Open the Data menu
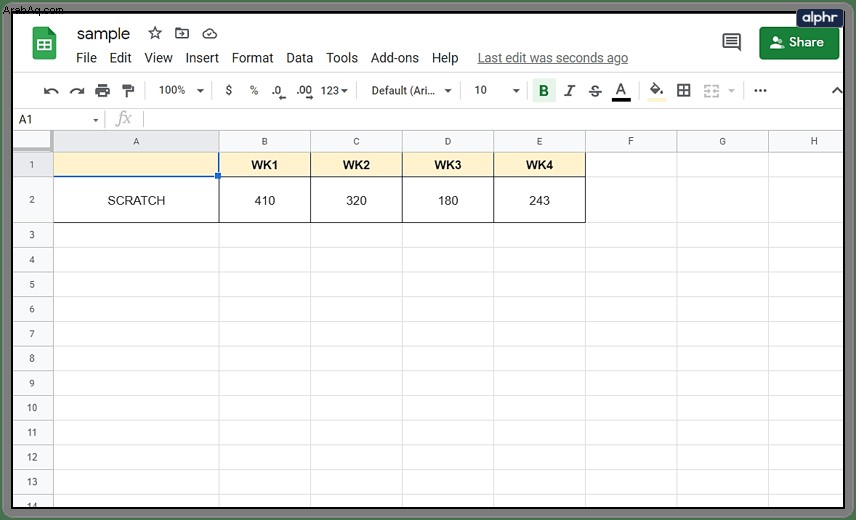The image size is (856, 520). pyautogui.click(x=300, y=58)
